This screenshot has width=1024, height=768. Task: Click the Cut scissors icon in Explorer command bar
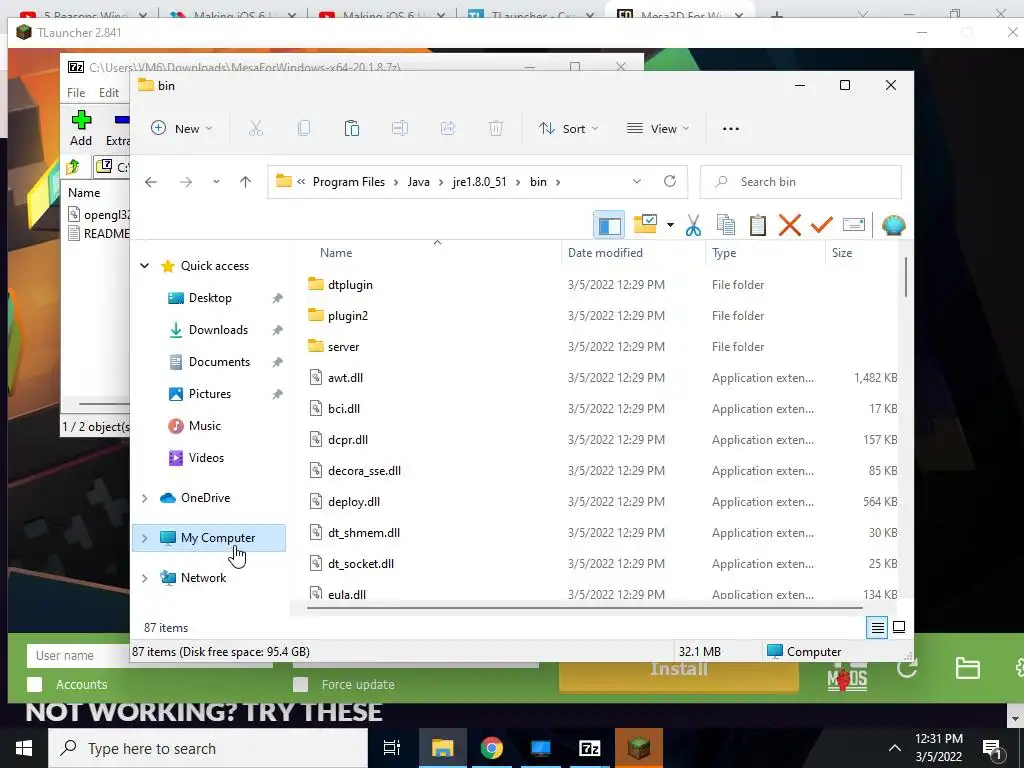tap(255, 129)
